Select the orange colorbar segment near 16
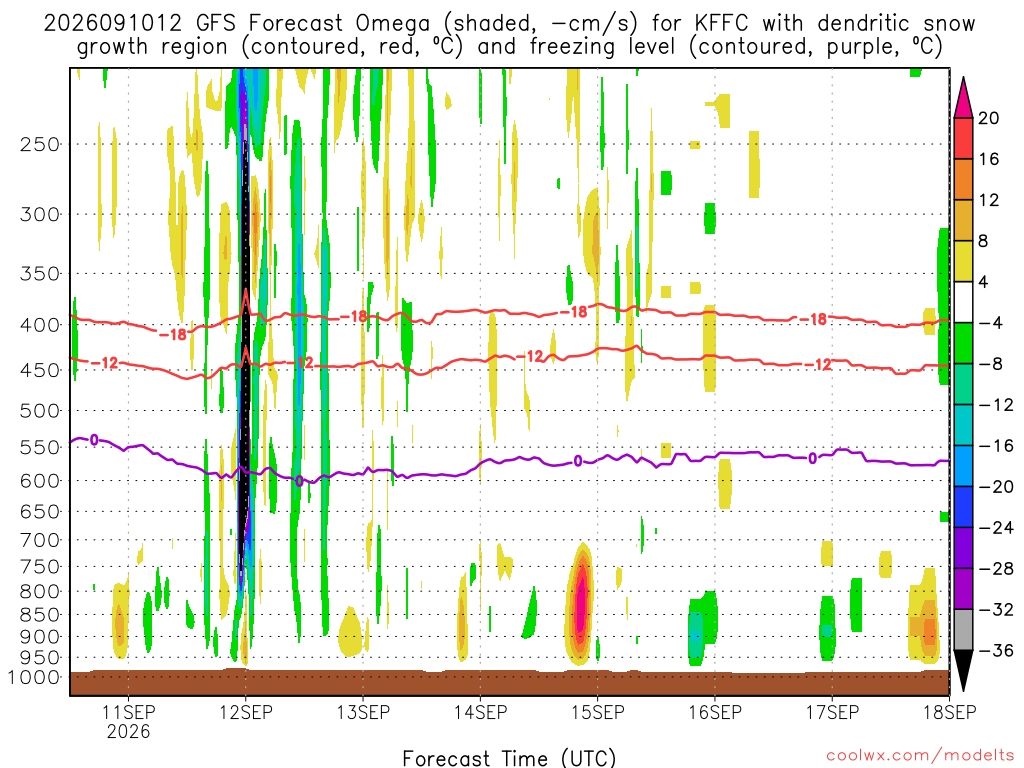Image resolution: width=1024 pixels, height=768 pixels. pos(963,180)
